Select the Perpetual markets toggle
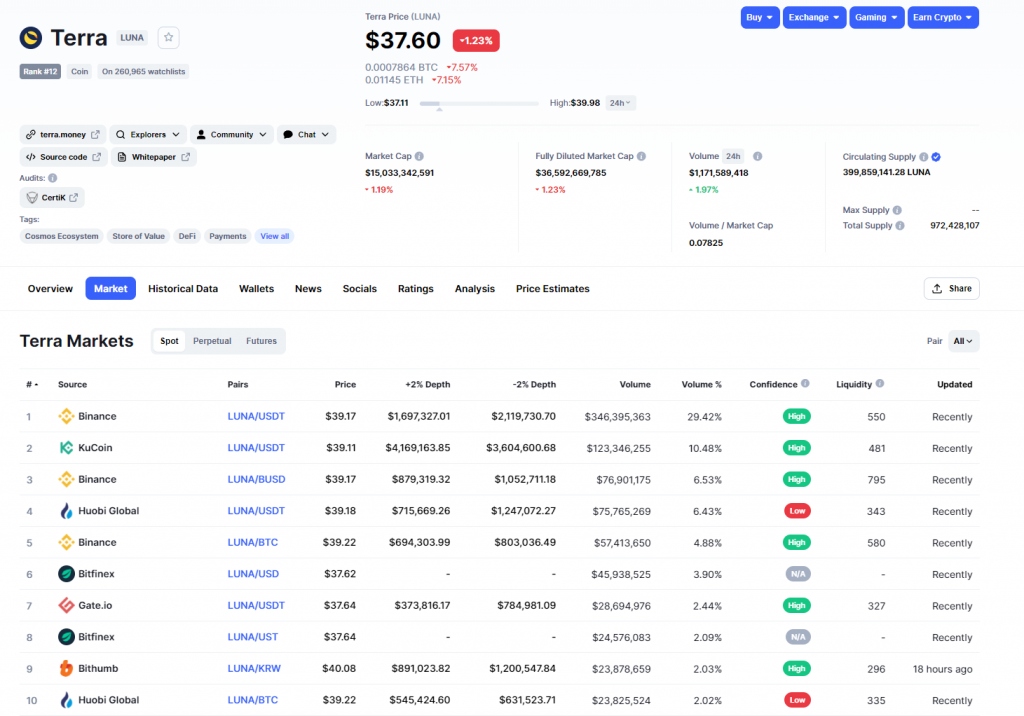The image size is (1024, 716). click(x=212, y=341)
